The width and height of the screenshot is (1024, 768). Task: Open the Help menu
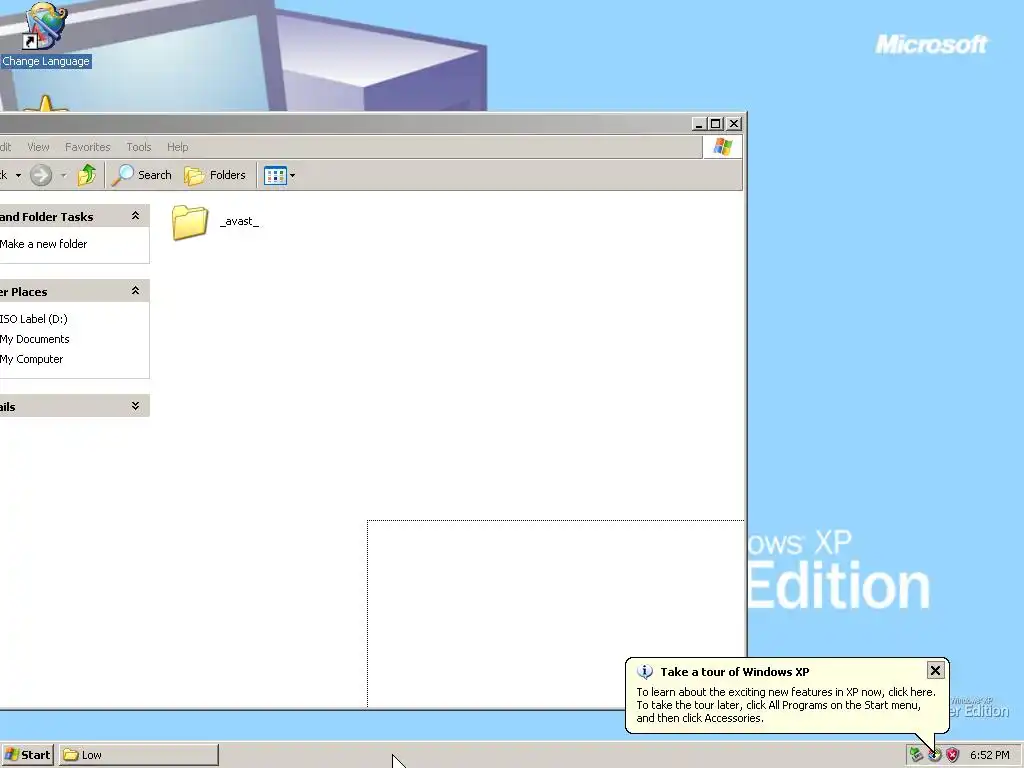point(177,147)
